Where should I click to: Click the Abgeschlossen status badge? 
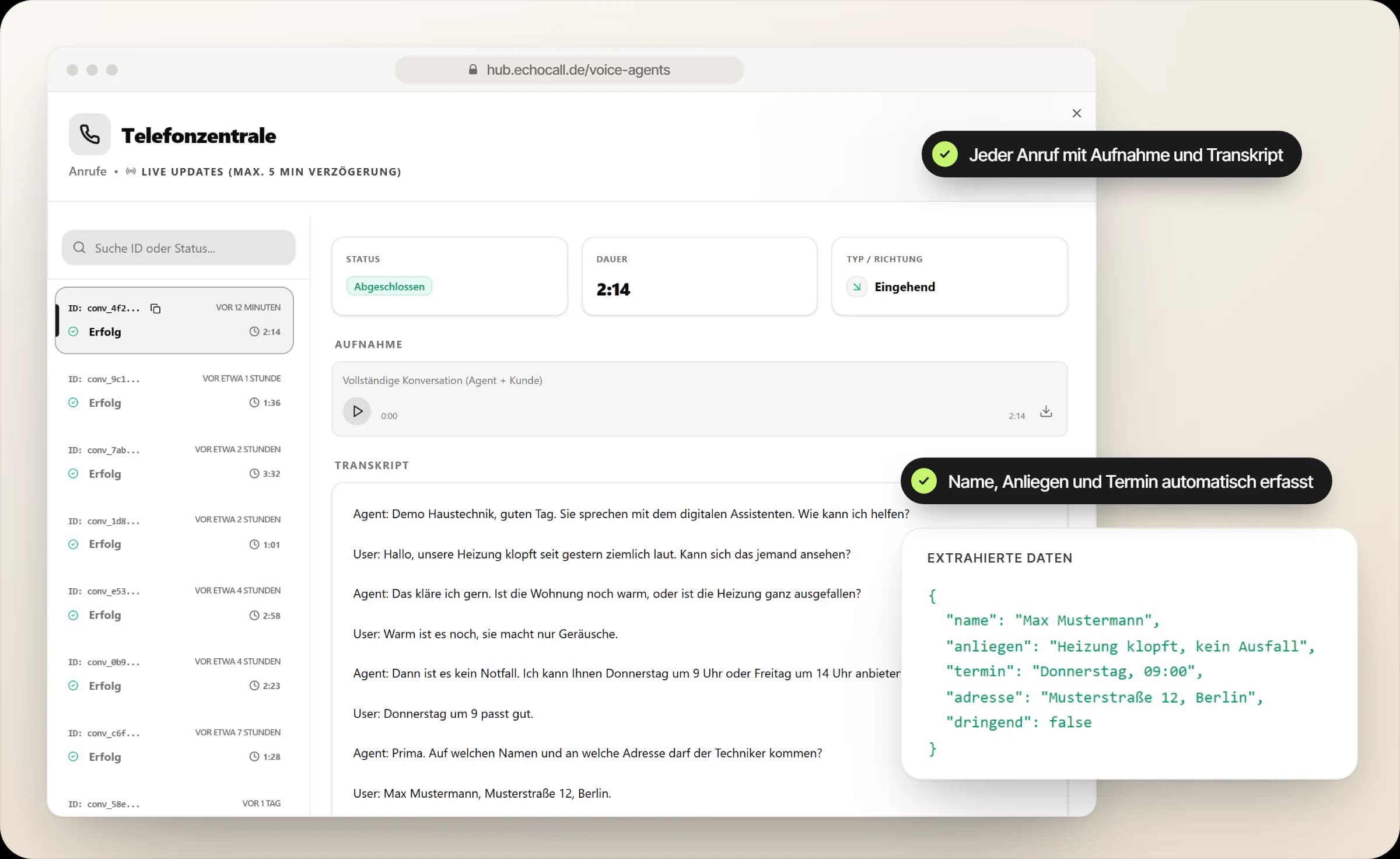coord(389,287)
